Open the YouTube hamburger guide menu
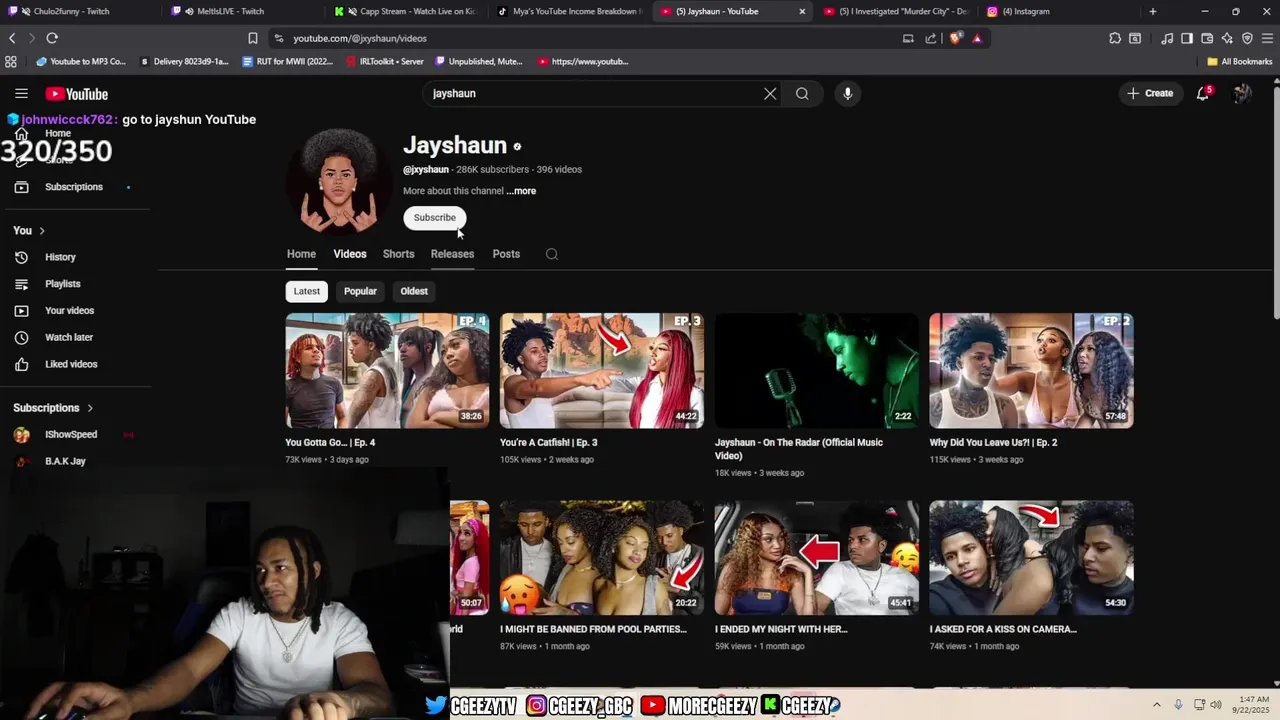Viewport: 1280px width, 720px height. click(21, 93)
